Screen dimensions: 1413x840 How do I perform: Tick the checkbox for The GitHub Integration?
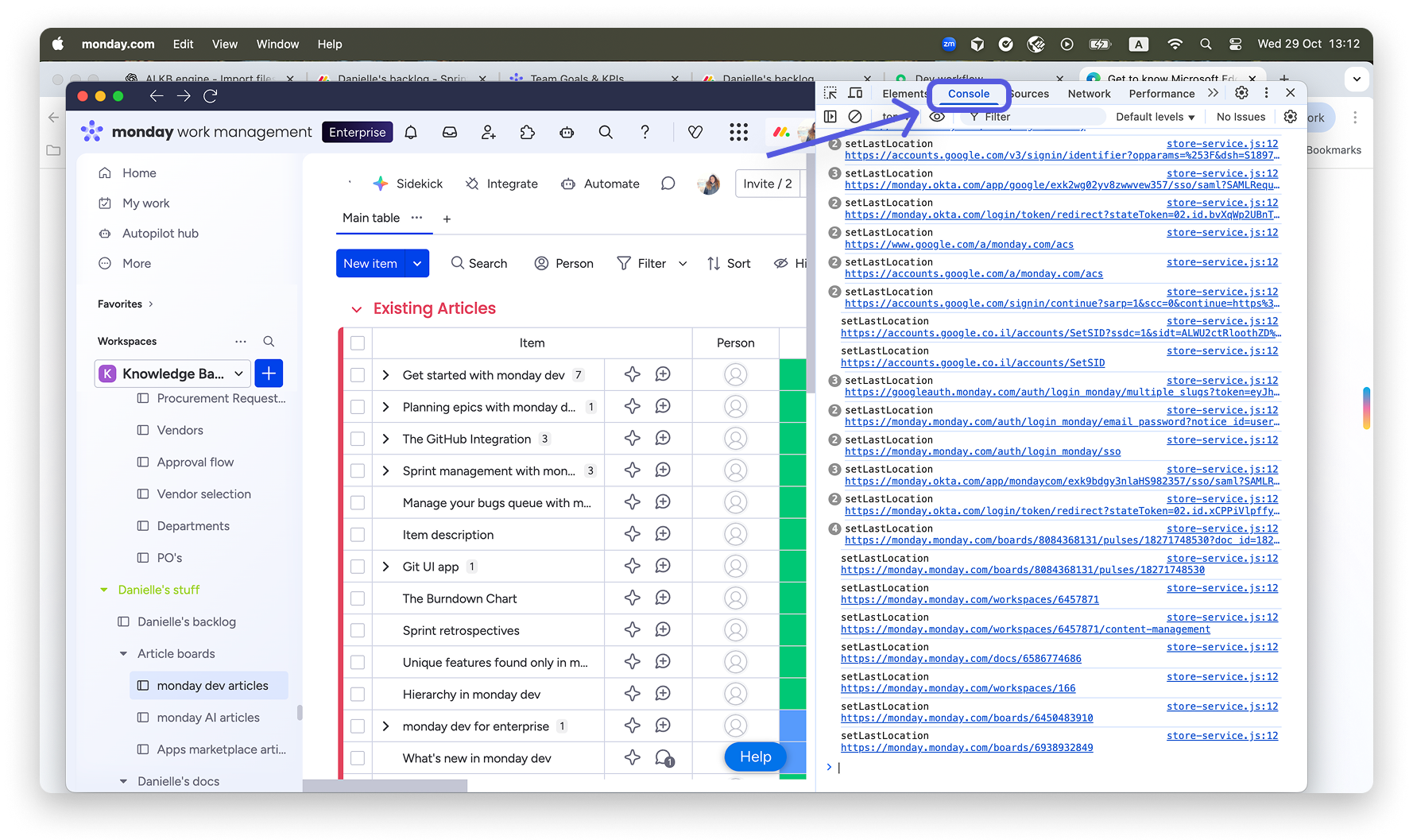[358, 439]
